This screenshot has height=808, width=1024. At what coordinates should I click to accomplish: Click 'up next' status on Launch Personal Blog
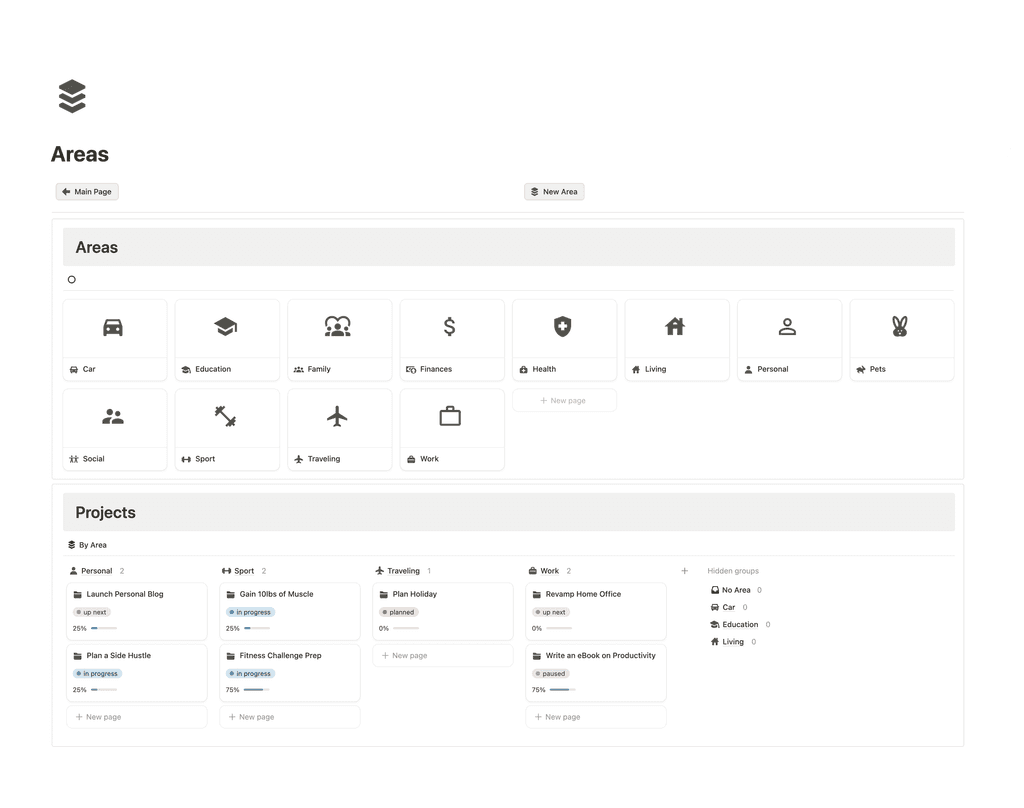click(91, 612)
